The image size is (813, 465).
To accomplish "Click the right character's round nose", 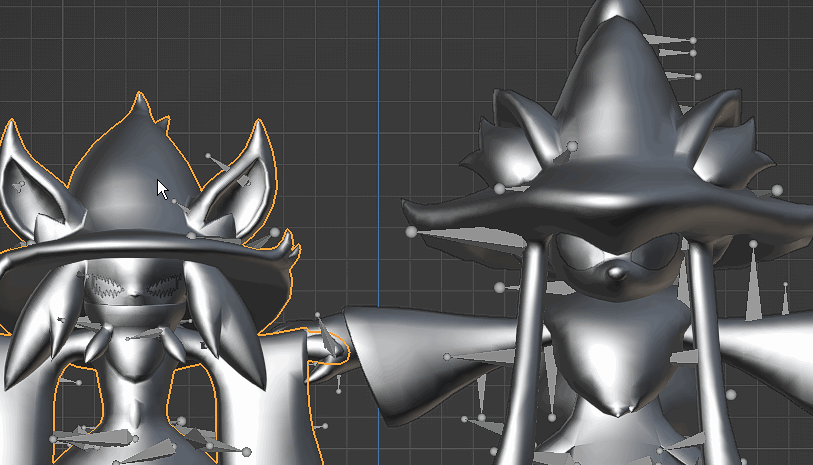I will (x=618, y=273).
